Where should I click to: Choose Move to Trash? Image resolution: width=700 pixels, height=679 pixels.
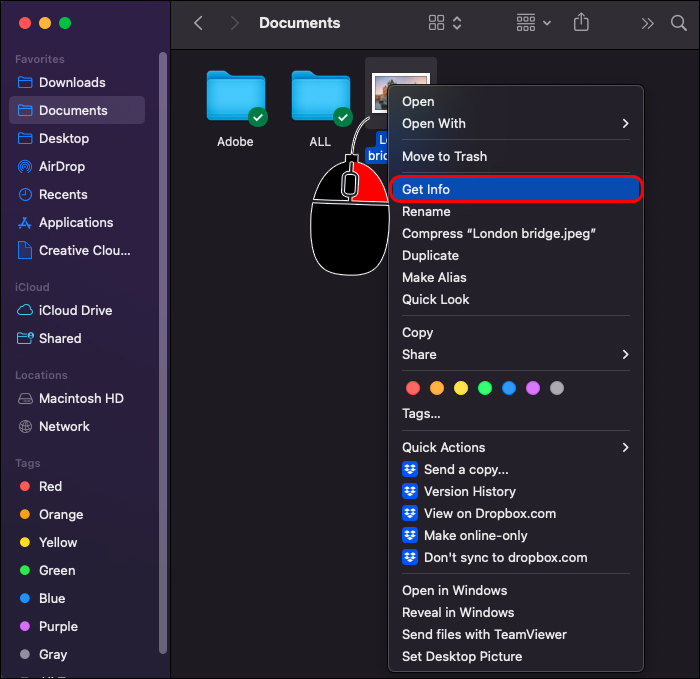click(516, 156)
